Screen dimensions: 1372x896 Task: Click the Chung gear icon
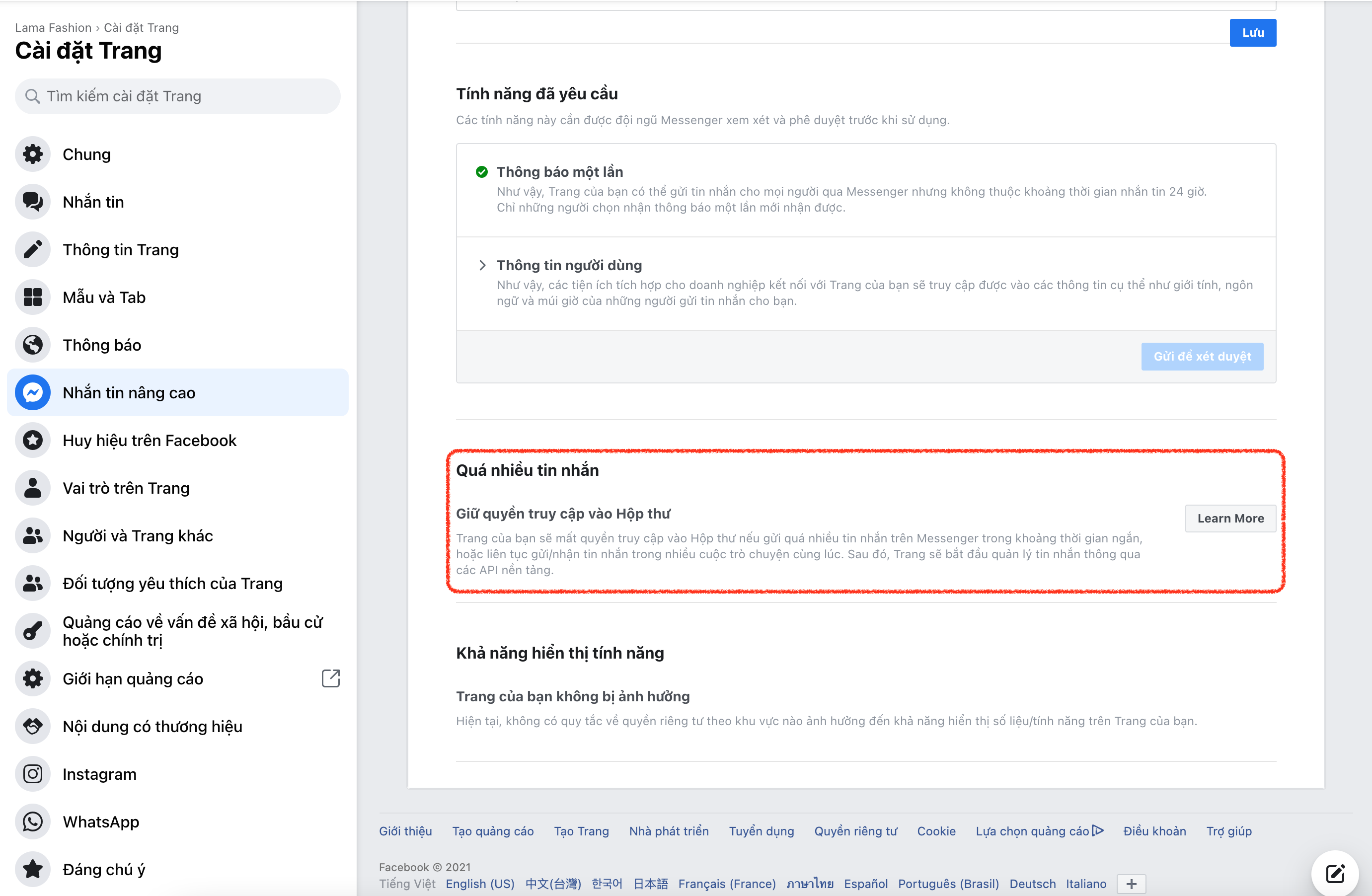click(33, 154)
